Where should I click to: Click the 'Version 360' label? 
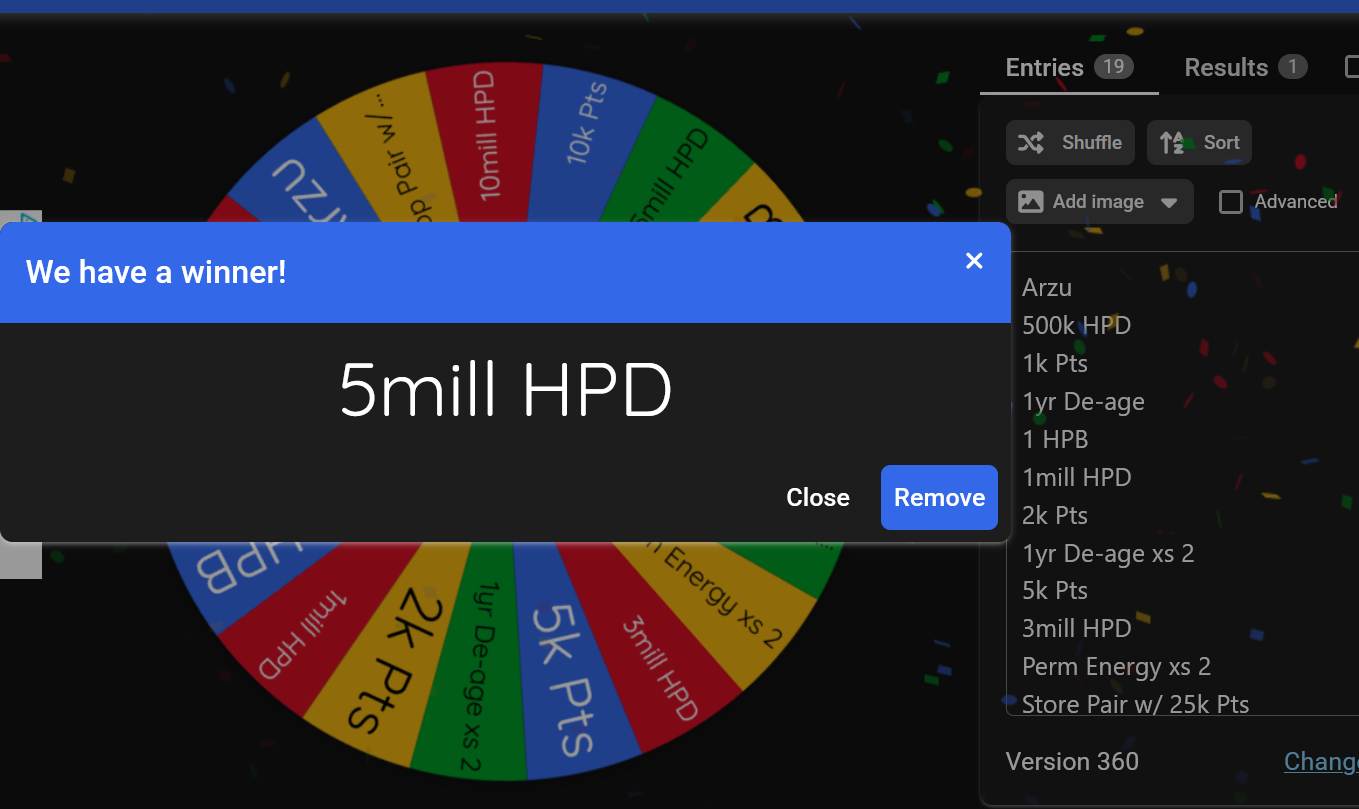1072,761
